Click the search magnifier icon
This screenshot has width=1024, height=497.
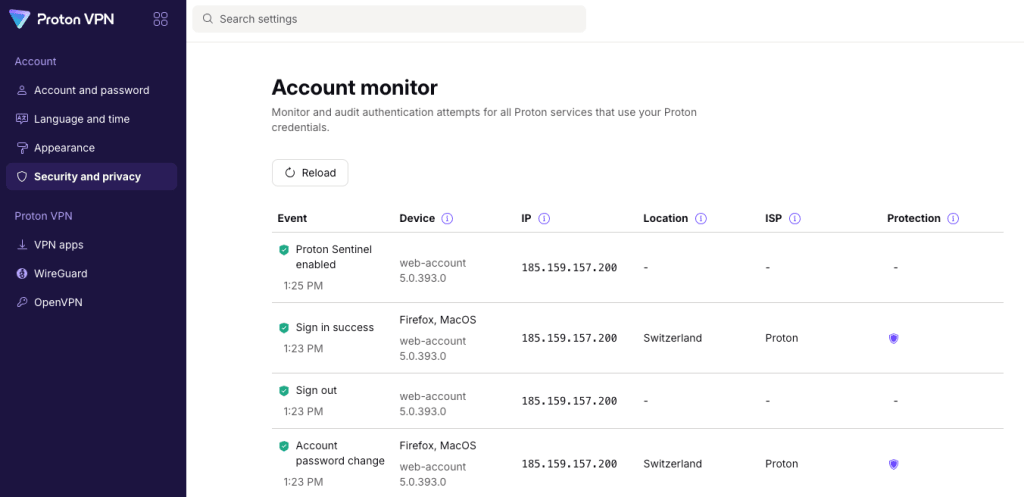coord(208,19)
